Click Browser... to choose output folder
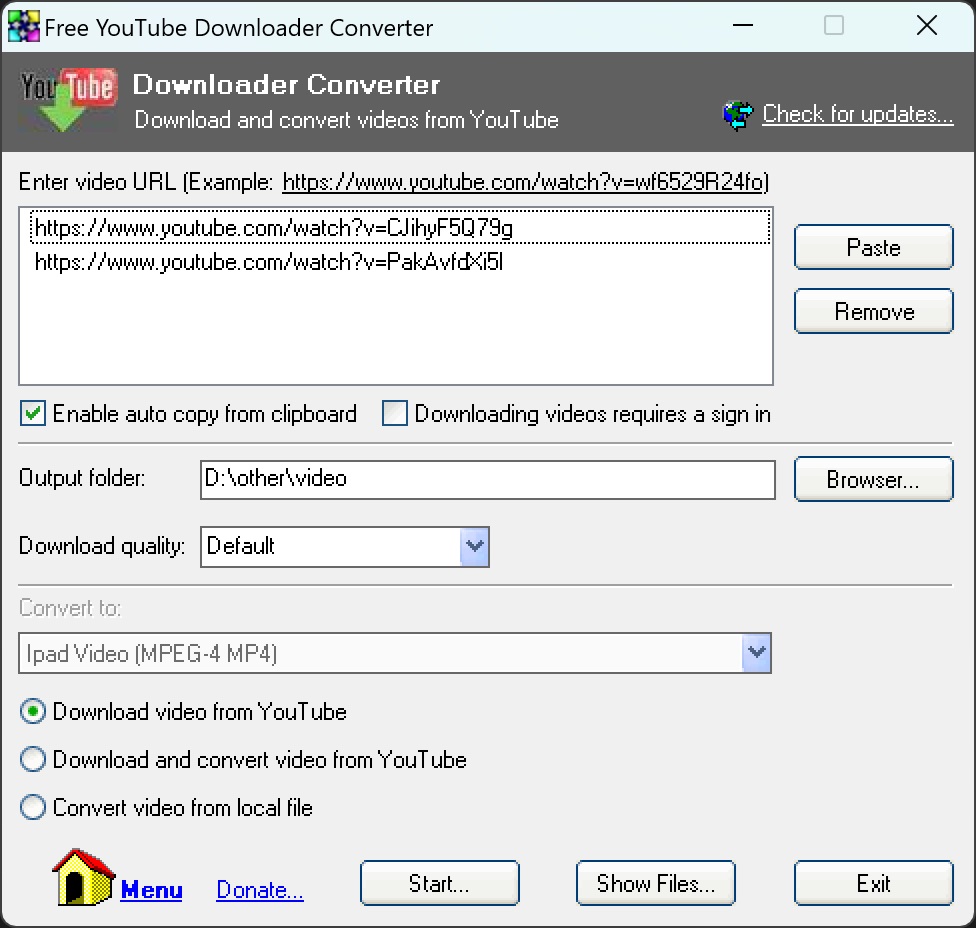The height and width of the screenshot is (928, 976). 873,480
